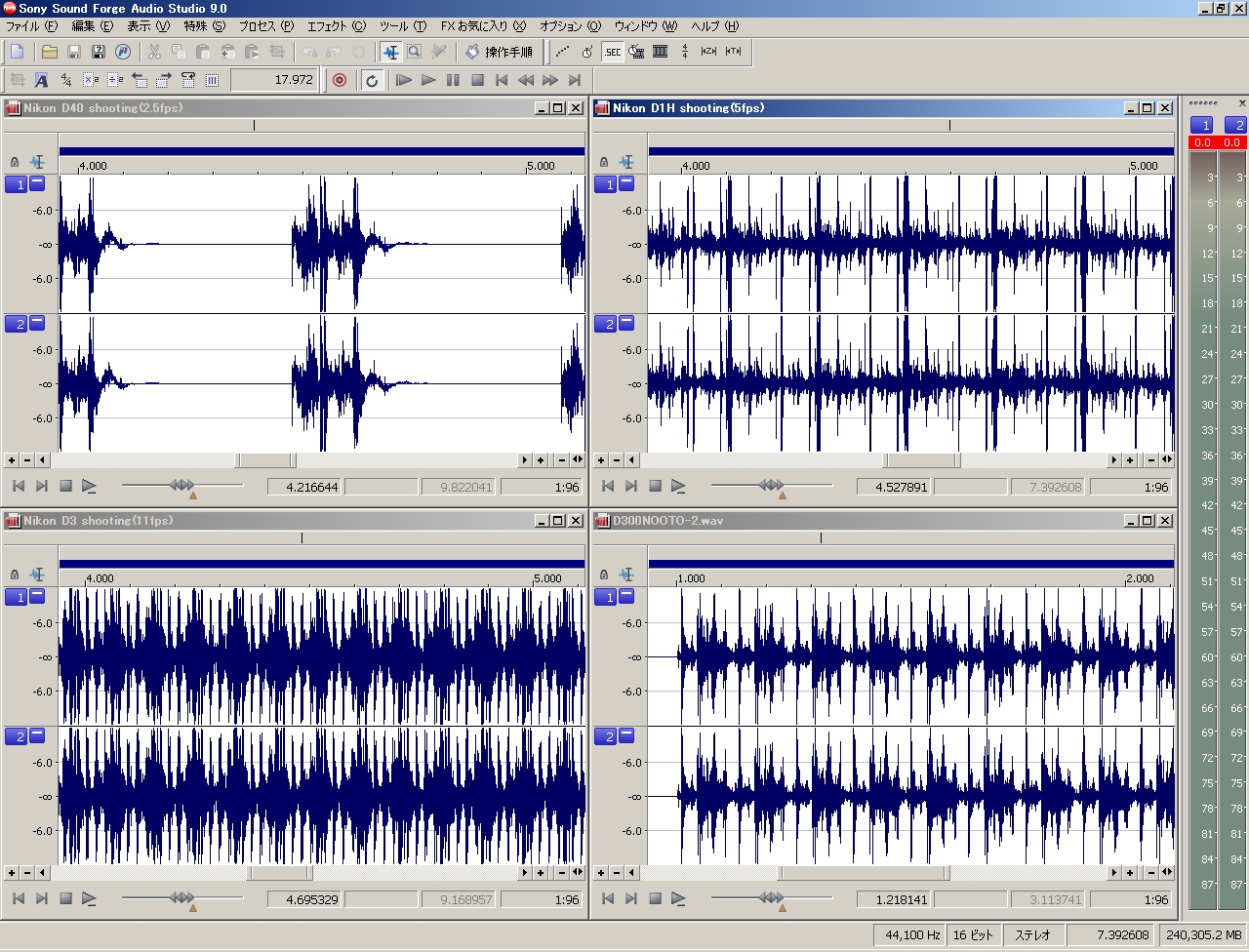This screenshot has height=952, width=1249.
Task: Click the x2 double selection icon
Action: click(91, 80)
